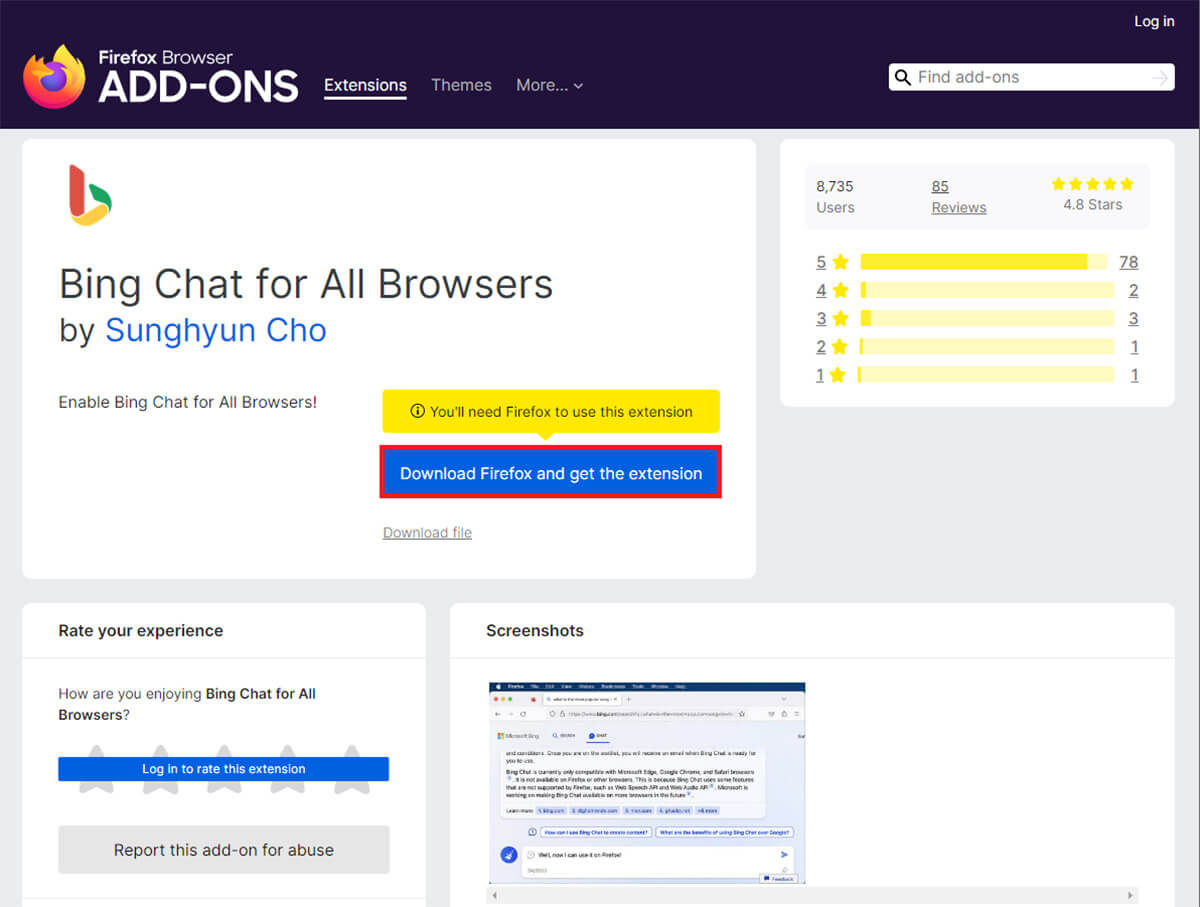Click the 4.8 Stars rating icons

pyautogui.click(x=1092, y=184)
